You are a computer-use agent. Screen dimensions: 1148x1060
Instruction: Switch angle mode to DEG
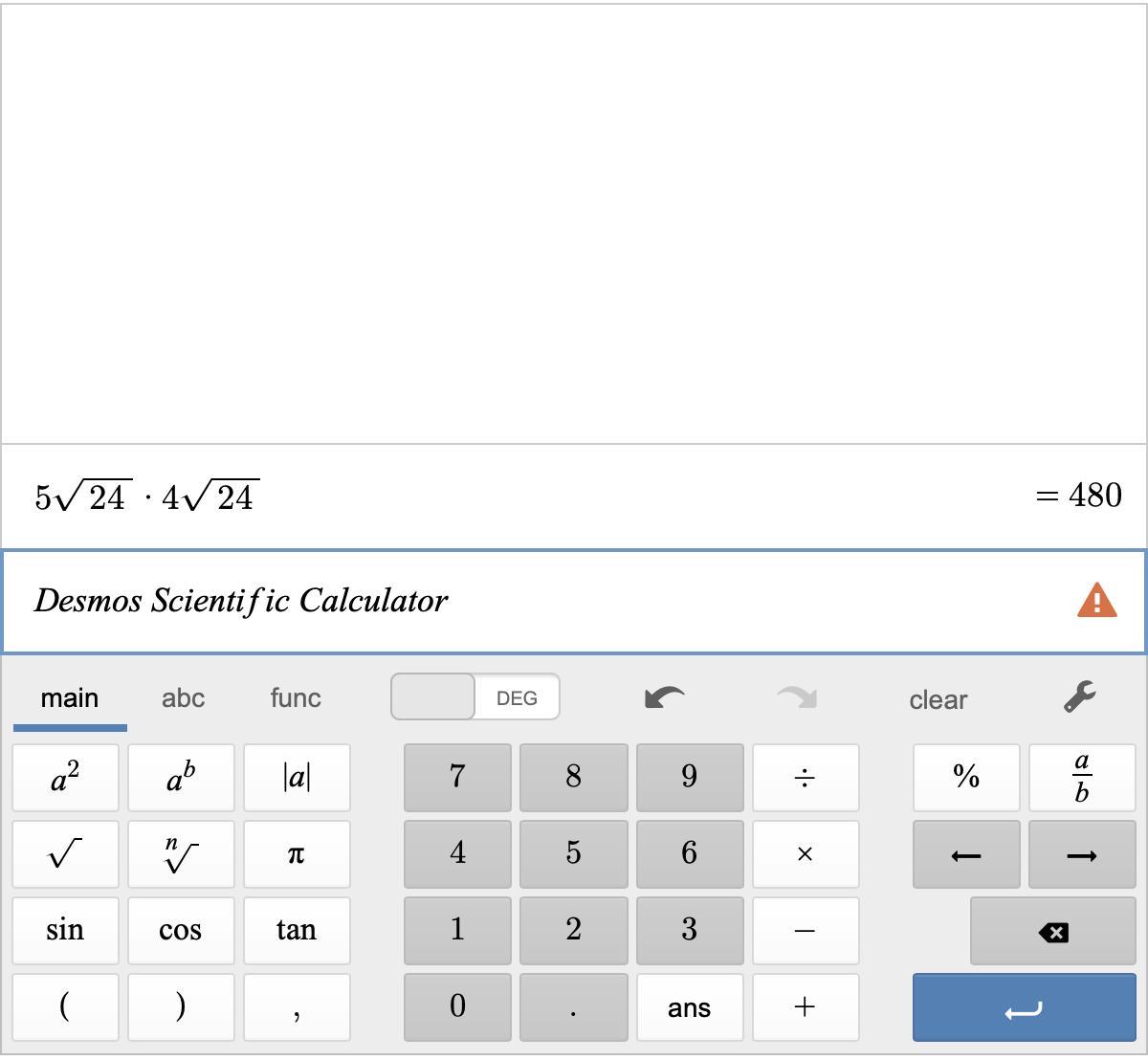click(x=517, y=697)
